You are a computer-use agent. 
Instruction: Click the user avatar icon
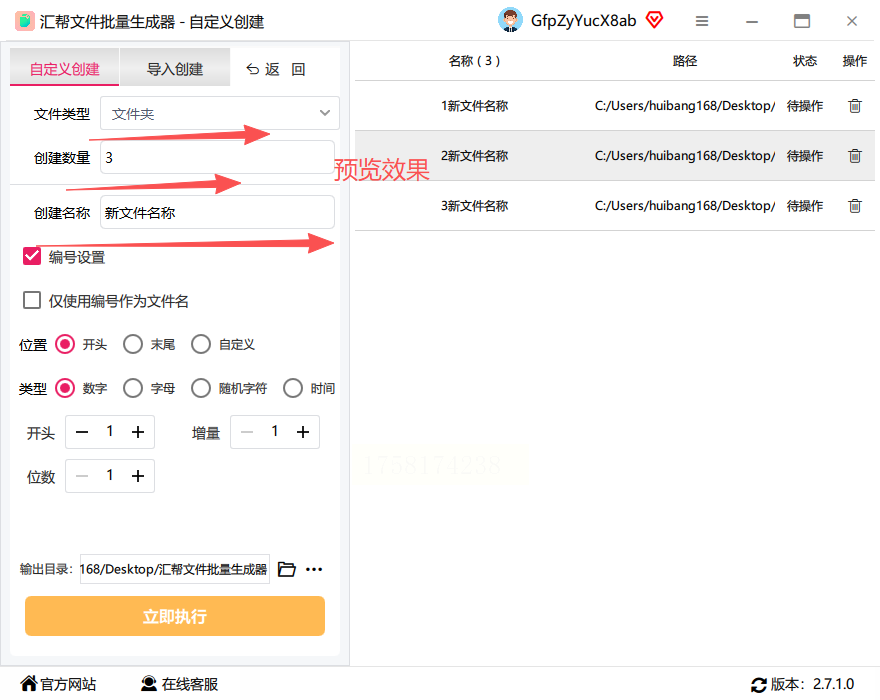[510, 21]
